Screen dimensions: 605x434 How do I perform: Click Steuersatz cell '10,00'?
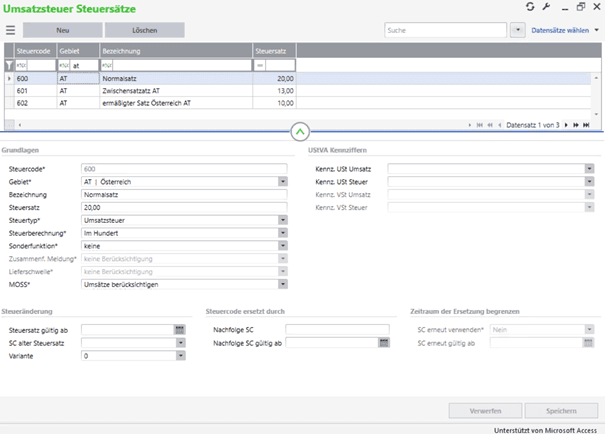pyautogui.click(x=274, y=103)
